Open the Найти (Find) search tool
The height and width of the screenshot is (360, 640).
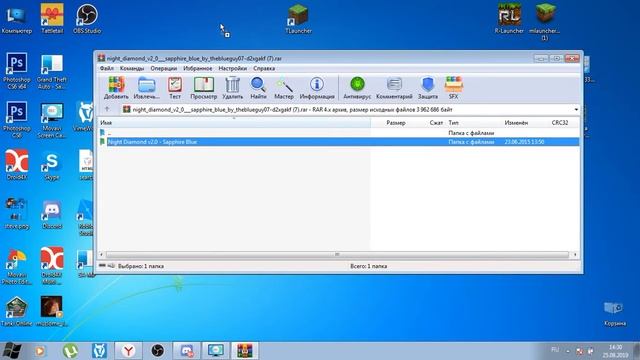pyautogui.click(x=258, y=88)
